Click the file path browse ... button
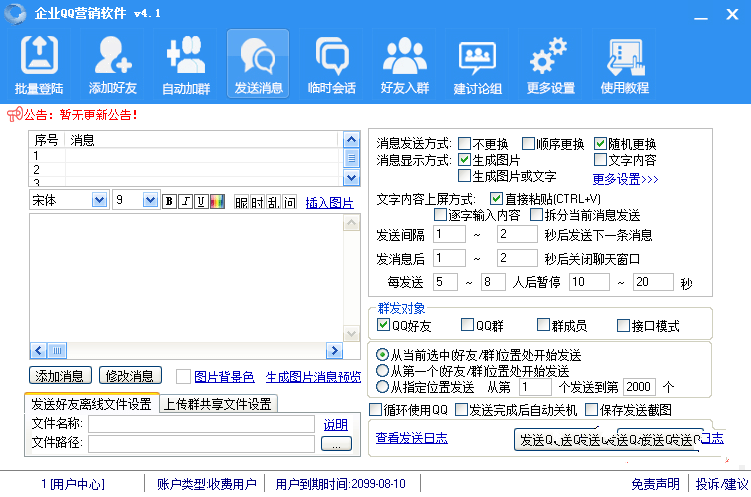751x497 pixels. [x=336, y=444]
